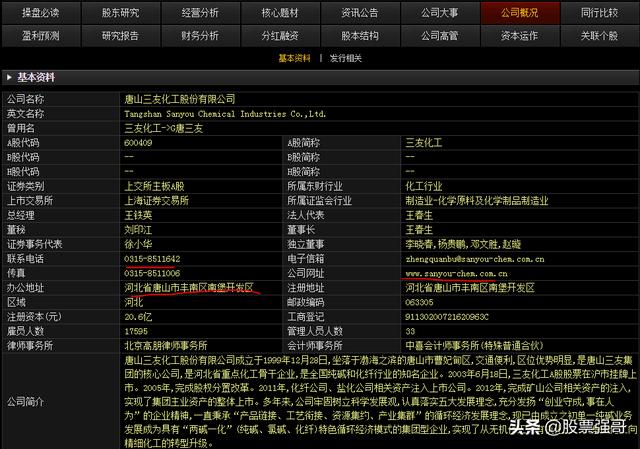Click office address 河北省唐山市丰南区南堡开发区

189,288
